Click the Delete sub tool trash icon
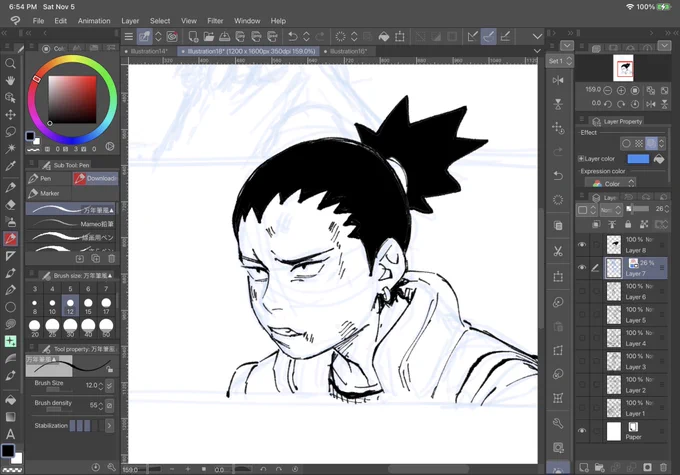 click(111, 259)
